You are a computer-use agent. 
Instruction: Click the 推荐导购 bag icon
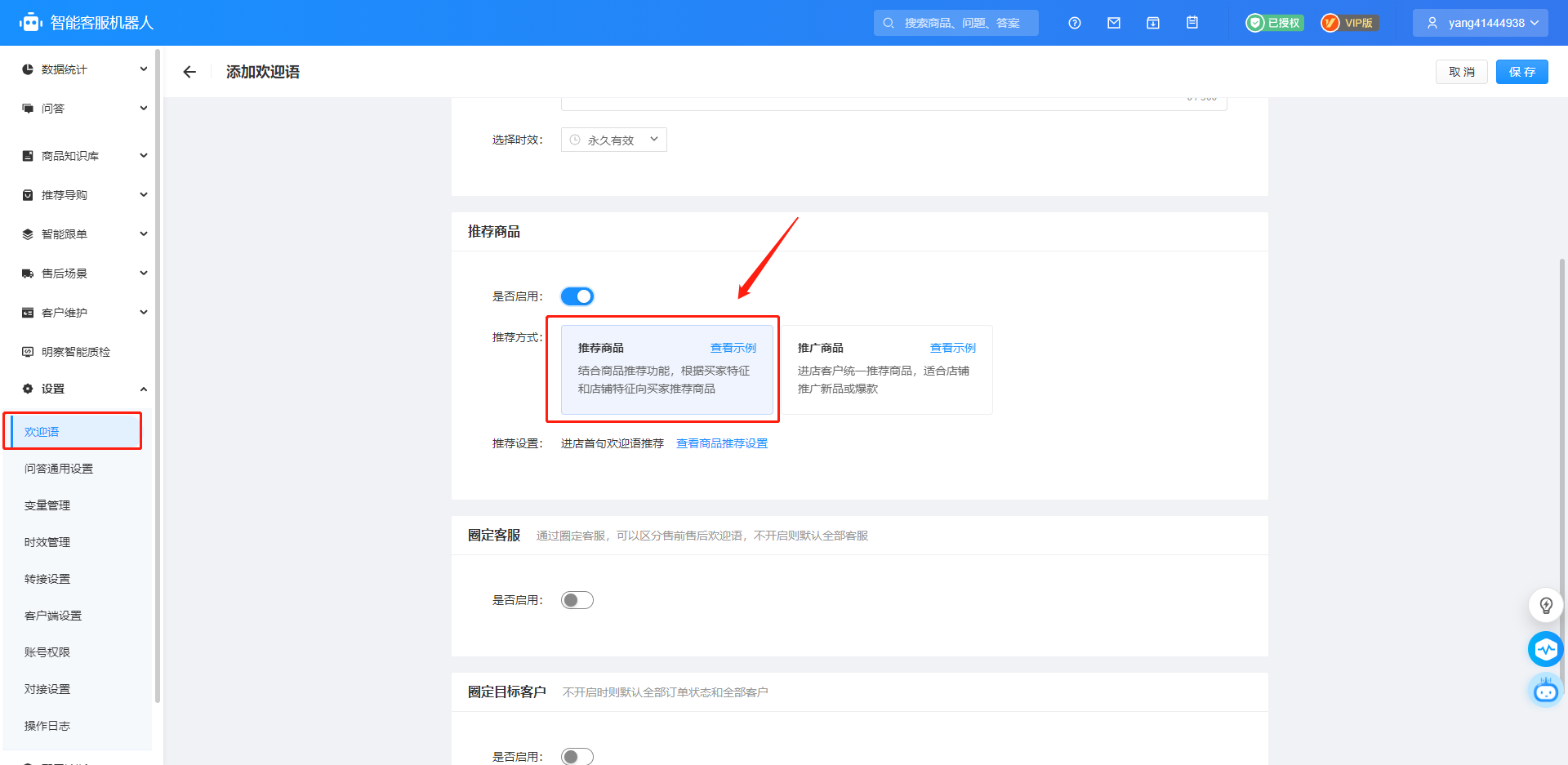[28, 195]
